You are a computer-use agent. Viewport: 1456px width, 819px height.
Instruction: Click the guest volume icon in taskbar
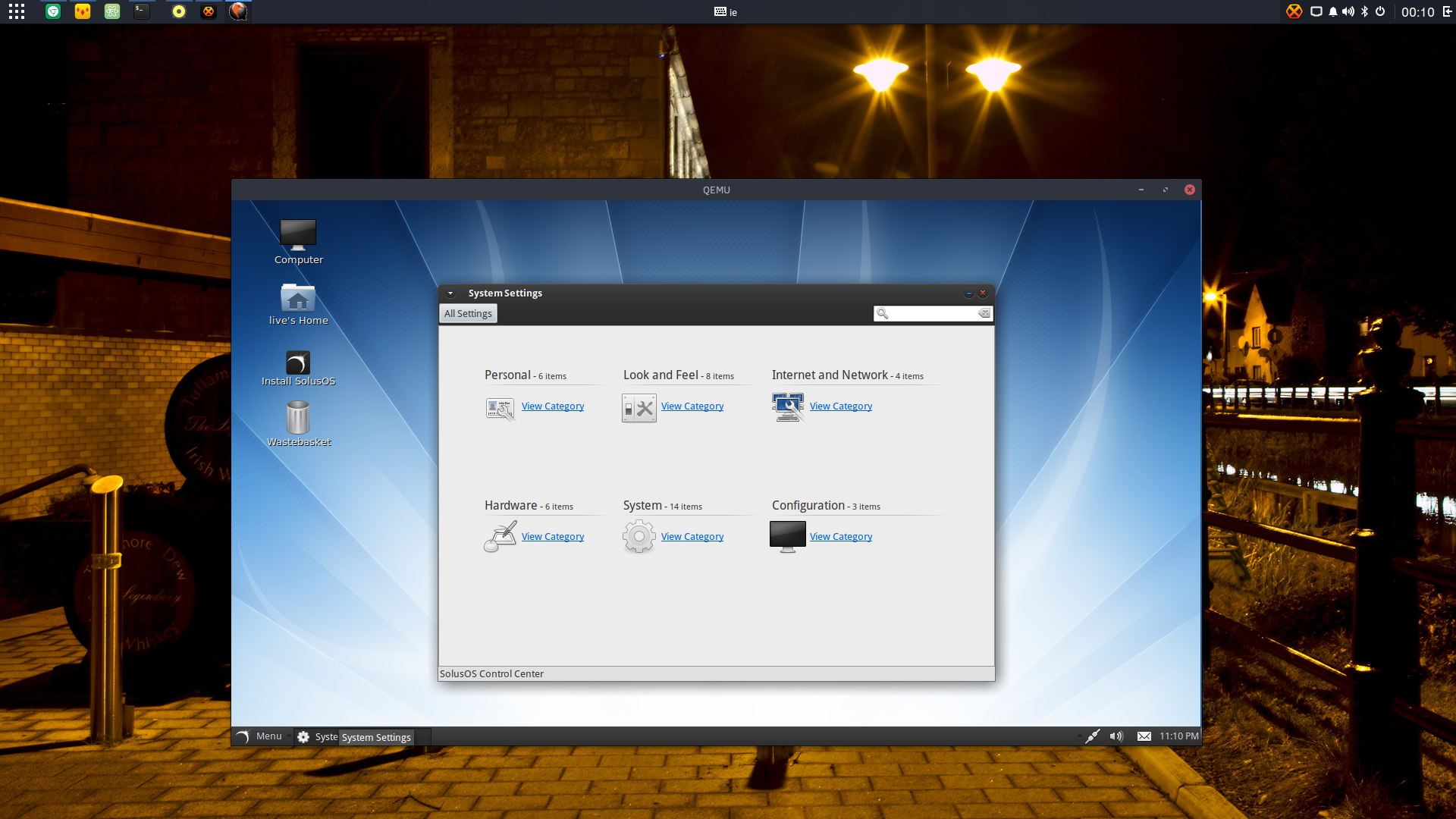(1116, 736)
